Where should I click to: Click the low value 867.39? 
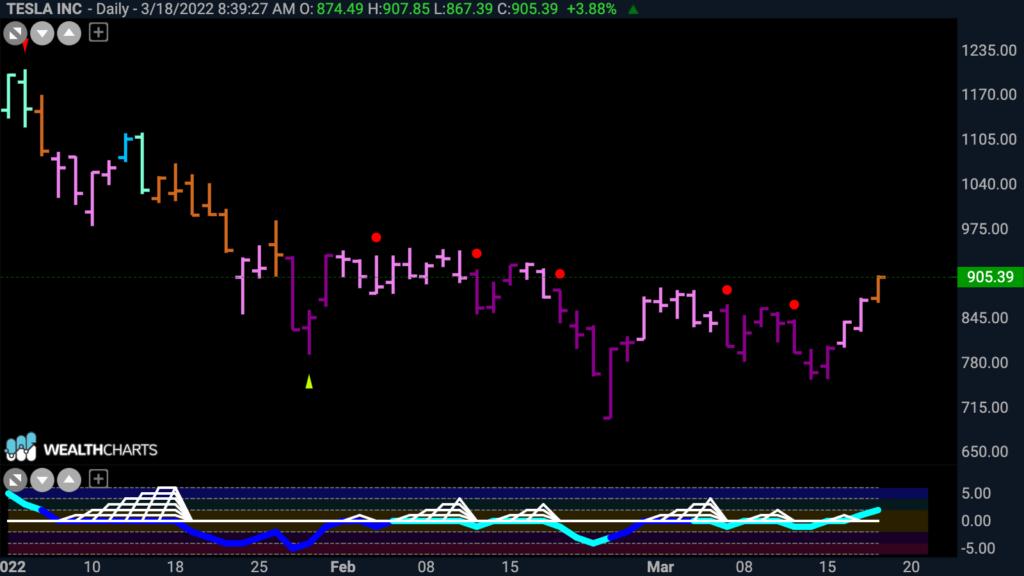click(470, 9)
